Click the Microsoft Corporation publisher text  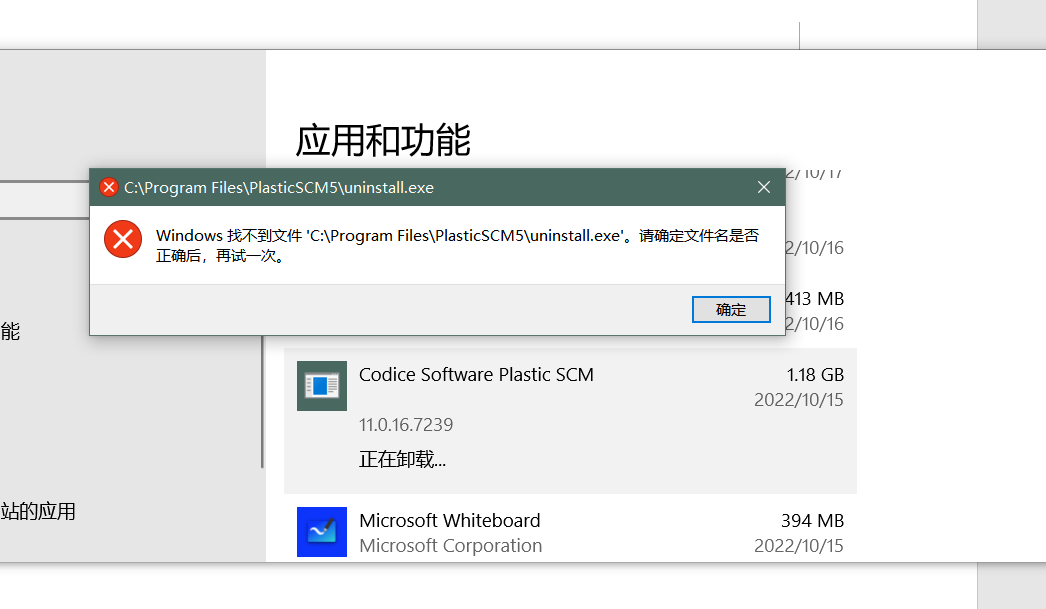click(450, 546)
